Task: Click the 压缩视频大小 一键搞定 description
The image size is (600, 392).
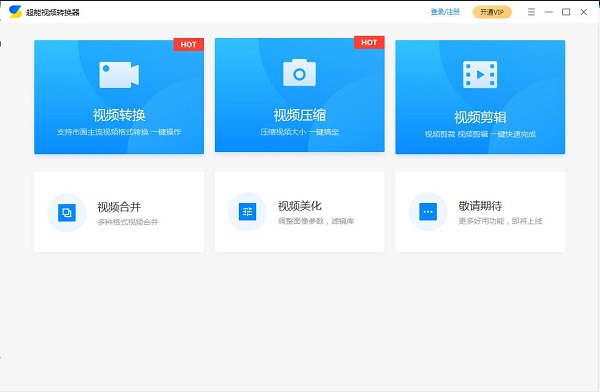Action: pyautogui.click(x=300, y=132)
